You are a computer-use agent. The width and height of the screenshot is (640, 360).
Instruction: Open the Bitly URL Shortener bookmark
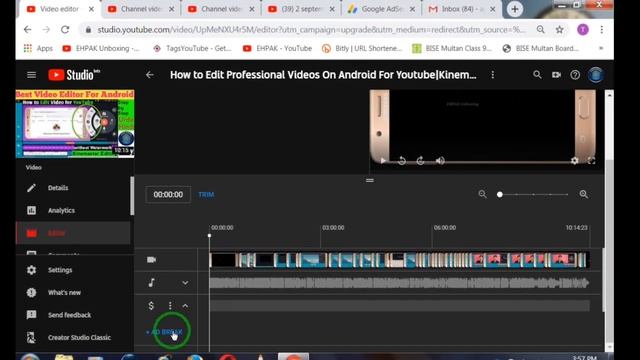pos(362,48)
